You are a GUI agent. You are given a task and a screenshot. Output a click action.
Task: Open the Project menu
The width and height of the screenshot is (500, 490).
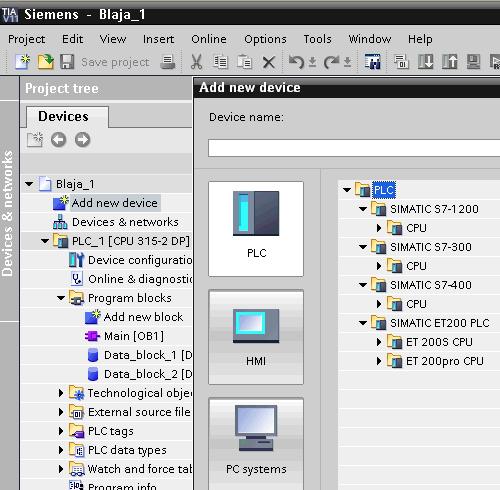click(x=27, y=39)
